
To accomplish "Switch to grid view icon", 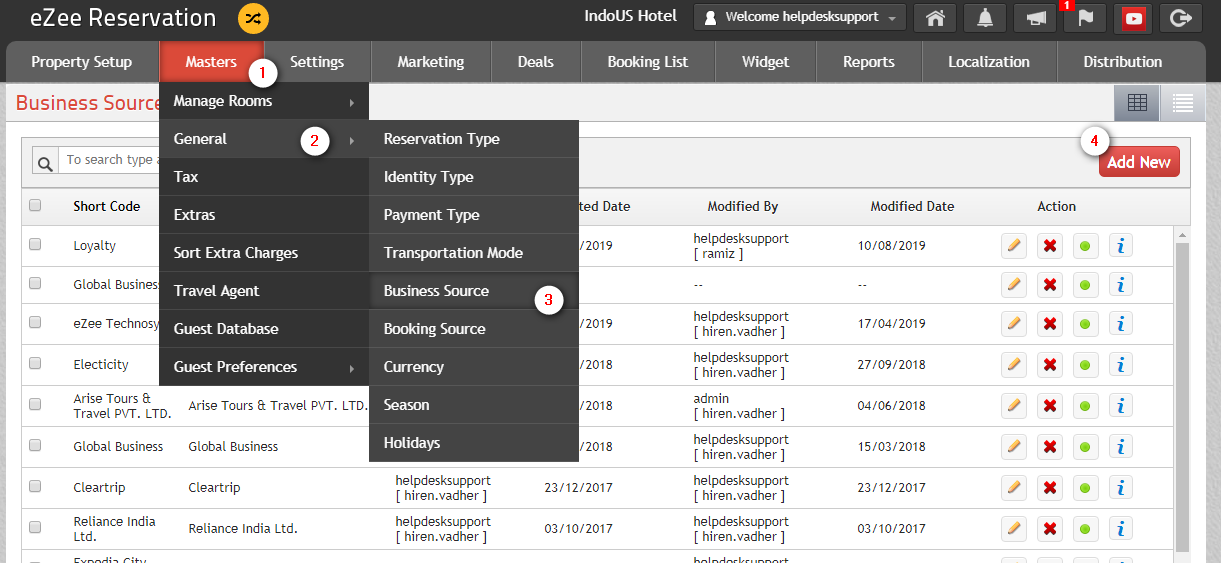I will tap(1137, 103).
